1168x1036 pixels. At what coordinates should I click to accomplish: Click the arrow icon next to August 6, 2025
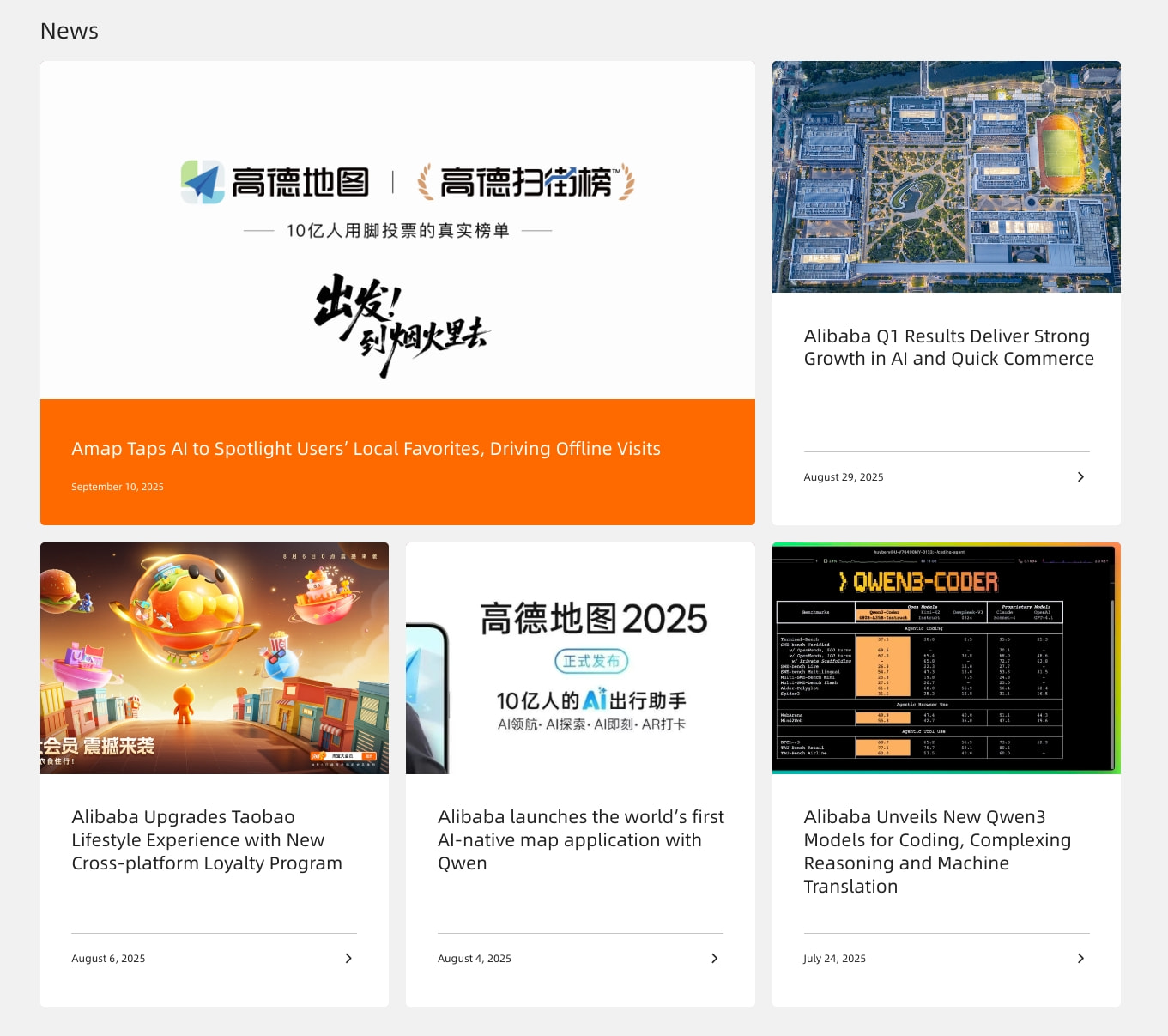pos(348,959)
